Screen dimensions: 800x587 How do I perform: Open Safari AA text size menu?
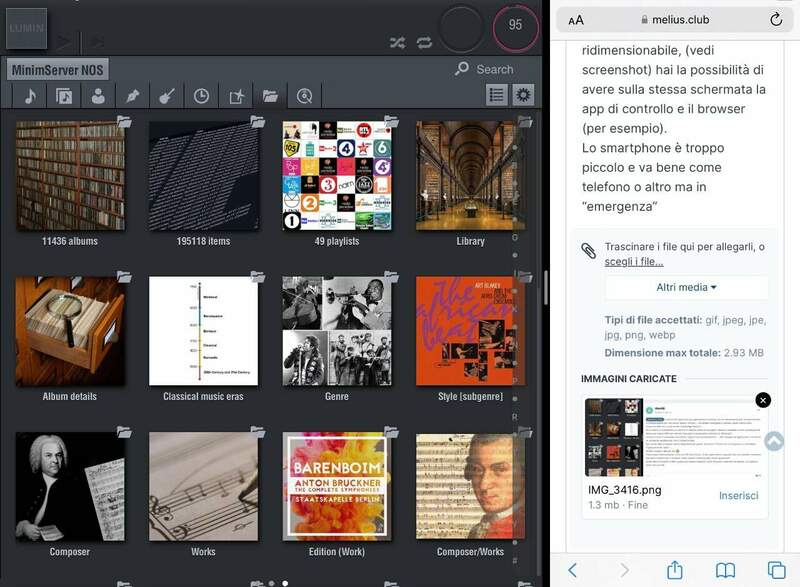pos(576,20)
